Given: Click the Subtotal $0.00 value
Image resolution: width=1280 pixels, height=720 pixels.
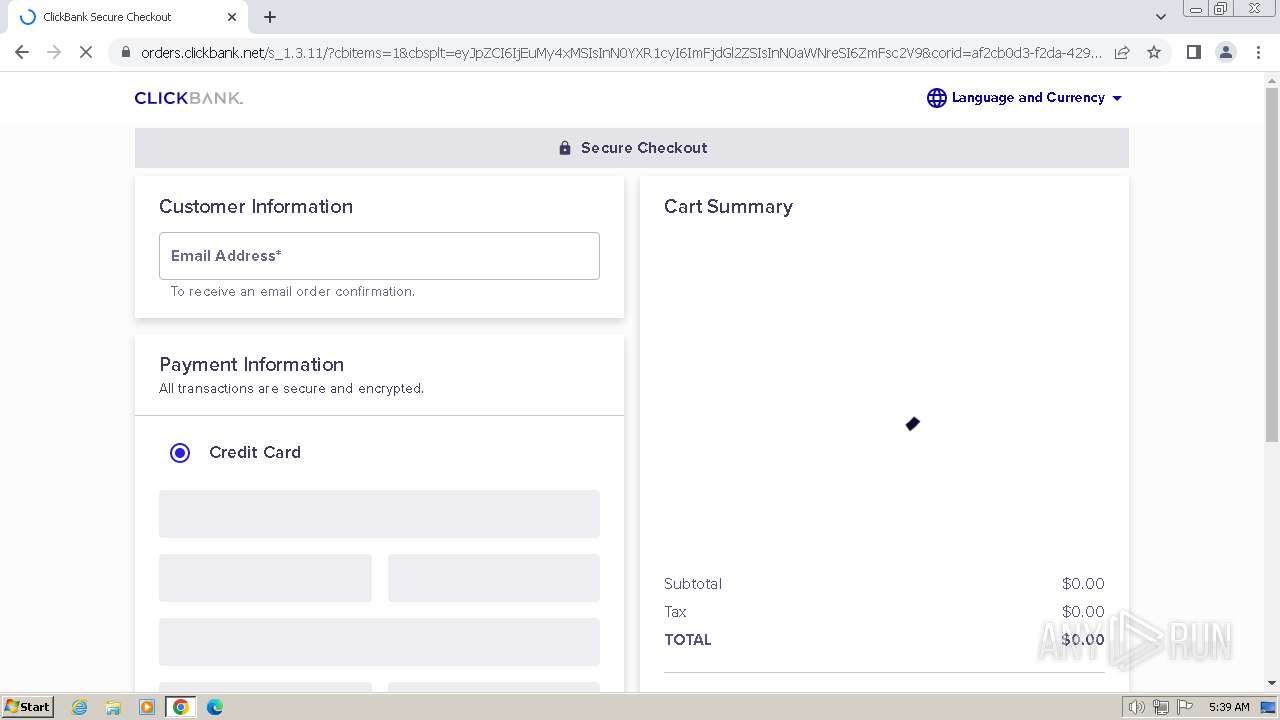Looking at the screenshot, I should [1083, 584].
